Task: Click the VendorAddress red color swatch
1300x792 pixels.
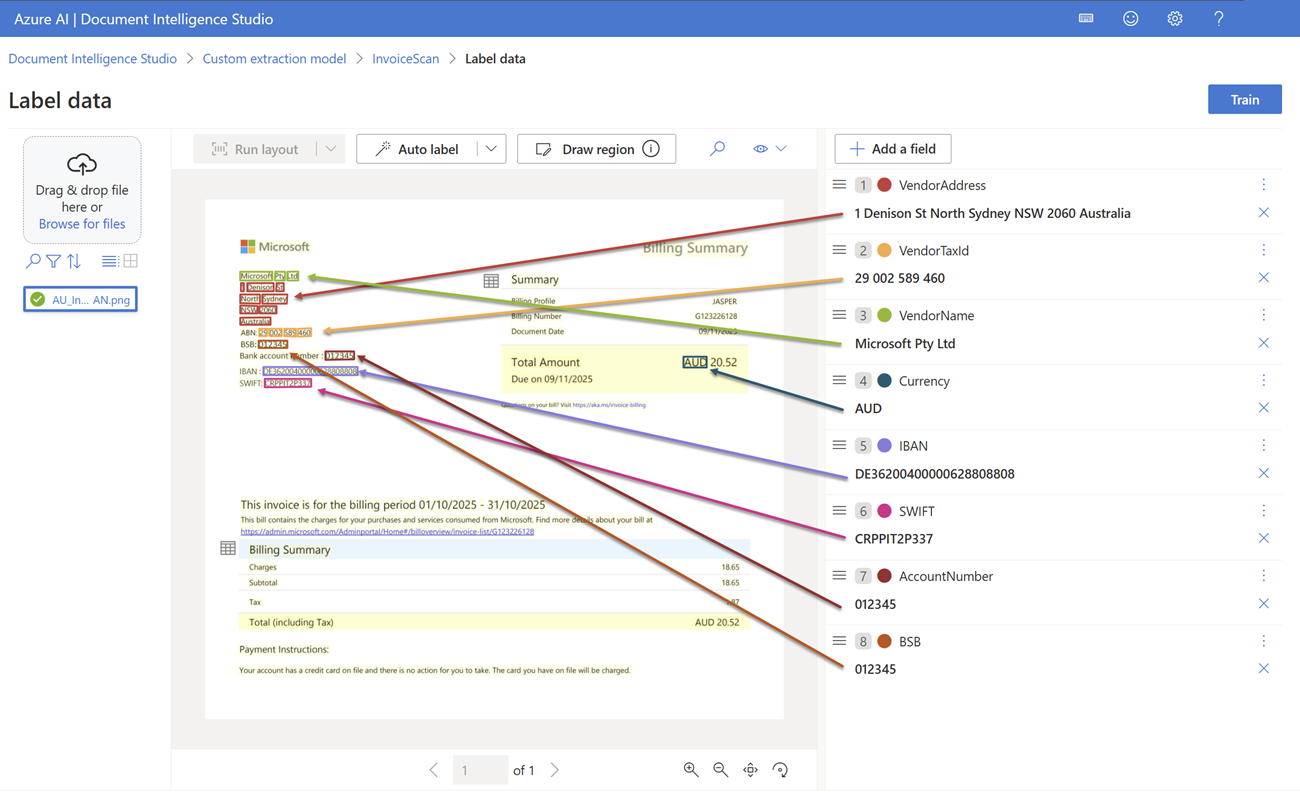Action: pos(884,185)
